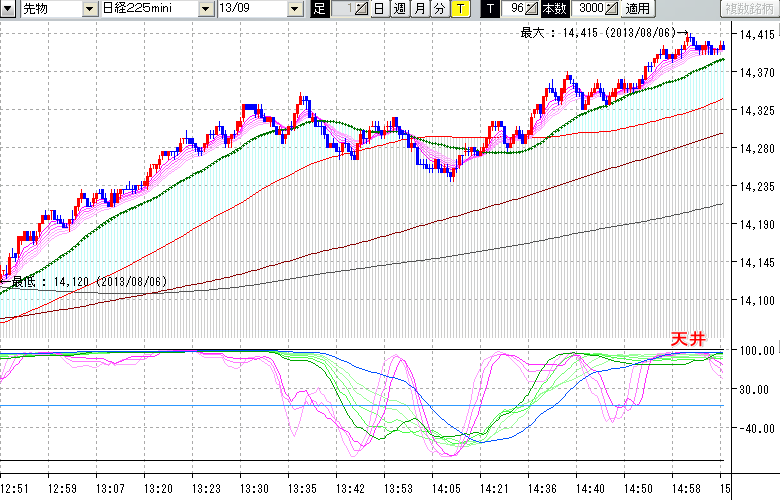Click the stepper beside the 3000 value
This screenshot has height=500, width=780.
[x=611, y=9]
